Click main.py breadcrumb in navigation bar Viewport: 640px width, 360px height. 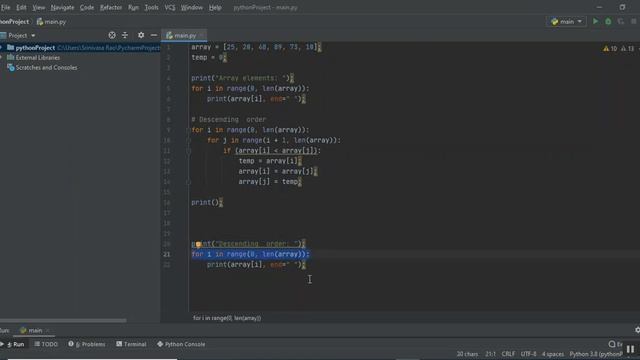click(x=51, y=22)
